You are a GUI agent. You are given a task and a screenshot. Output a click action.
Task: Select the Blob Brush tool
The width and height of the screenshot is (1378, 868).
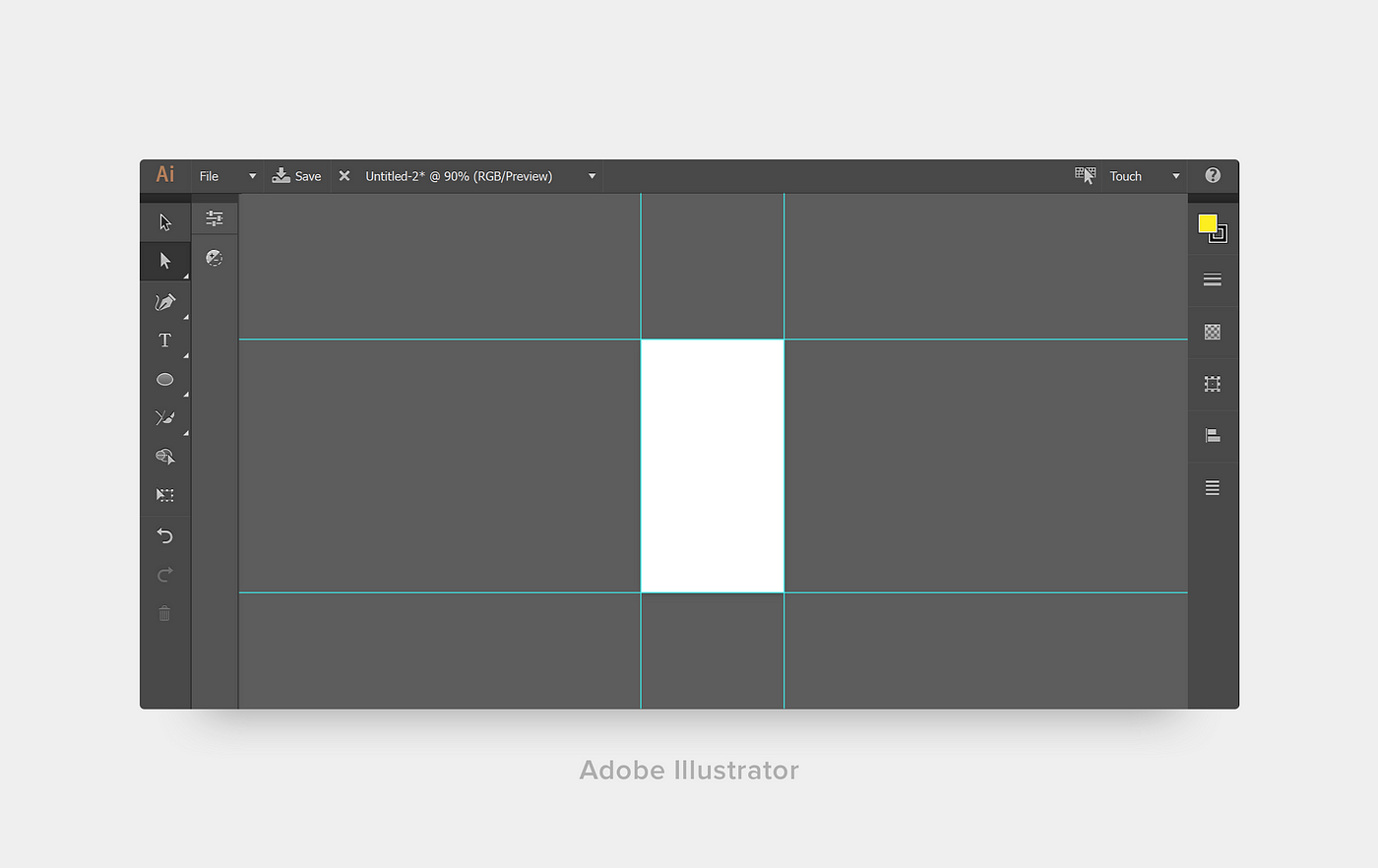pos(164,418)
